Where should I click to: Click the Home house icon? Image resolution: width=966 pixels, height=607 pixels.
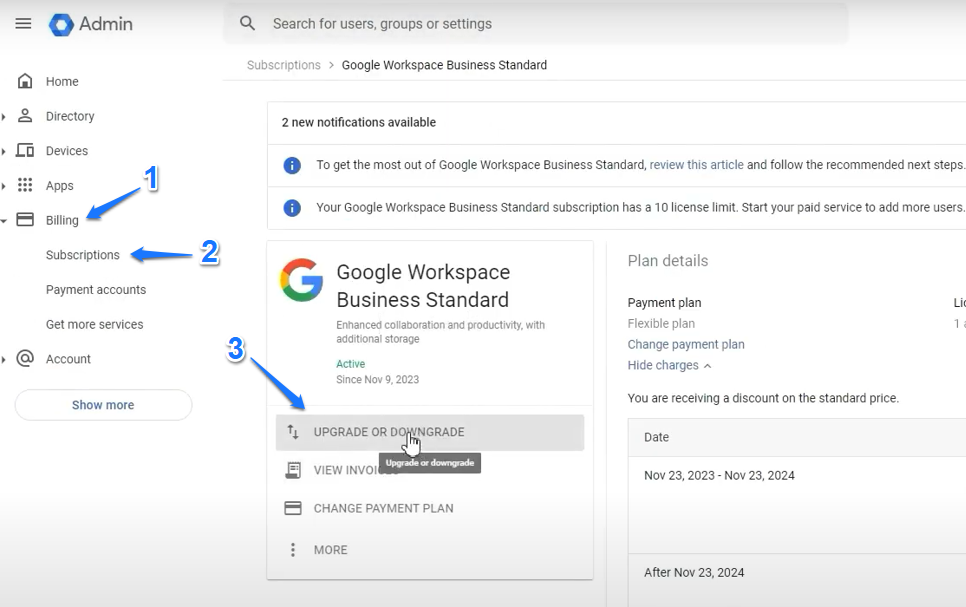[25, 81]
